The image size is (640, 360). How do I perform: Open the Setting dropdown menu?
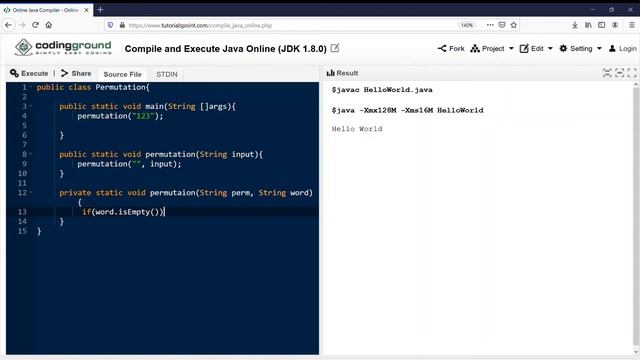click(580, 49)
